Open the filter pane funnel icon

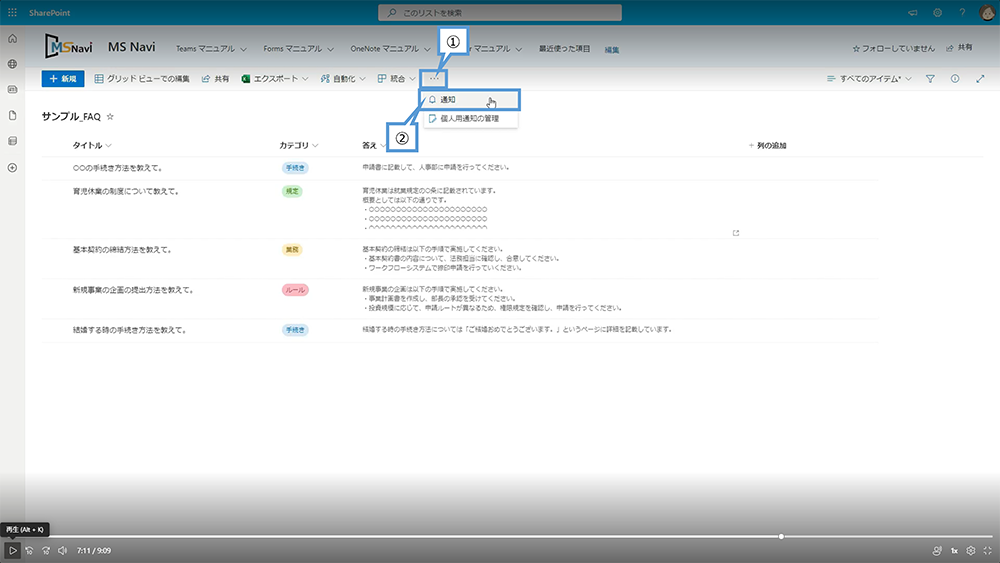pos(930,79)
